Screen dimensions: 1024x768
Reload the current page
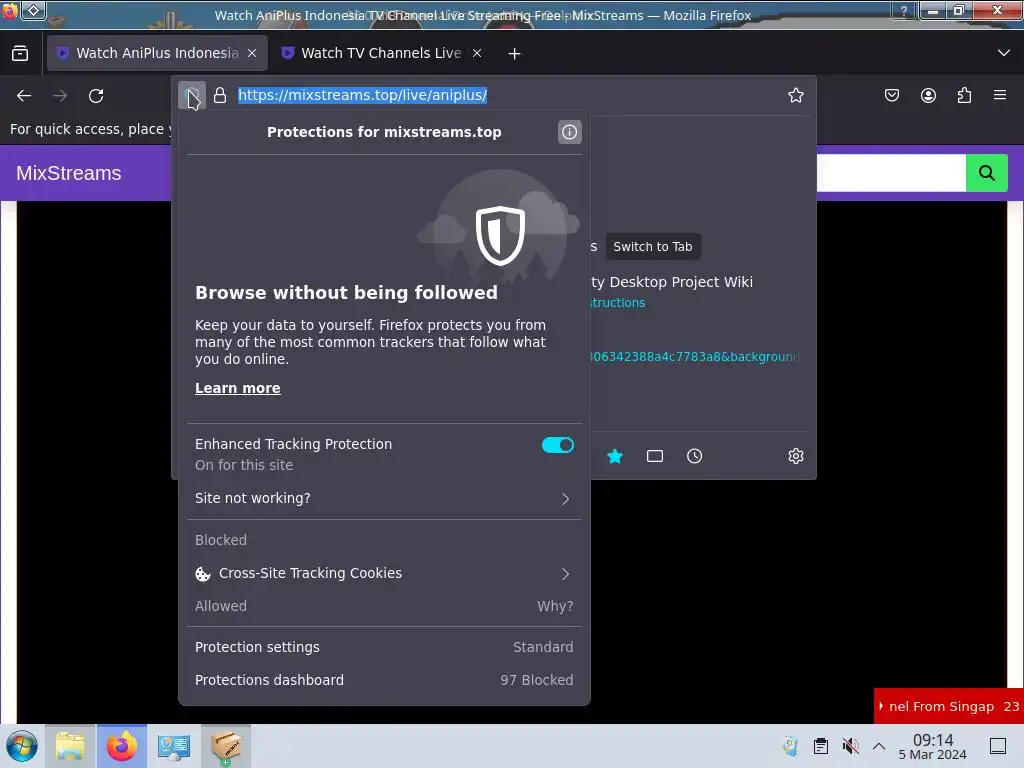[x=96, y=96]
